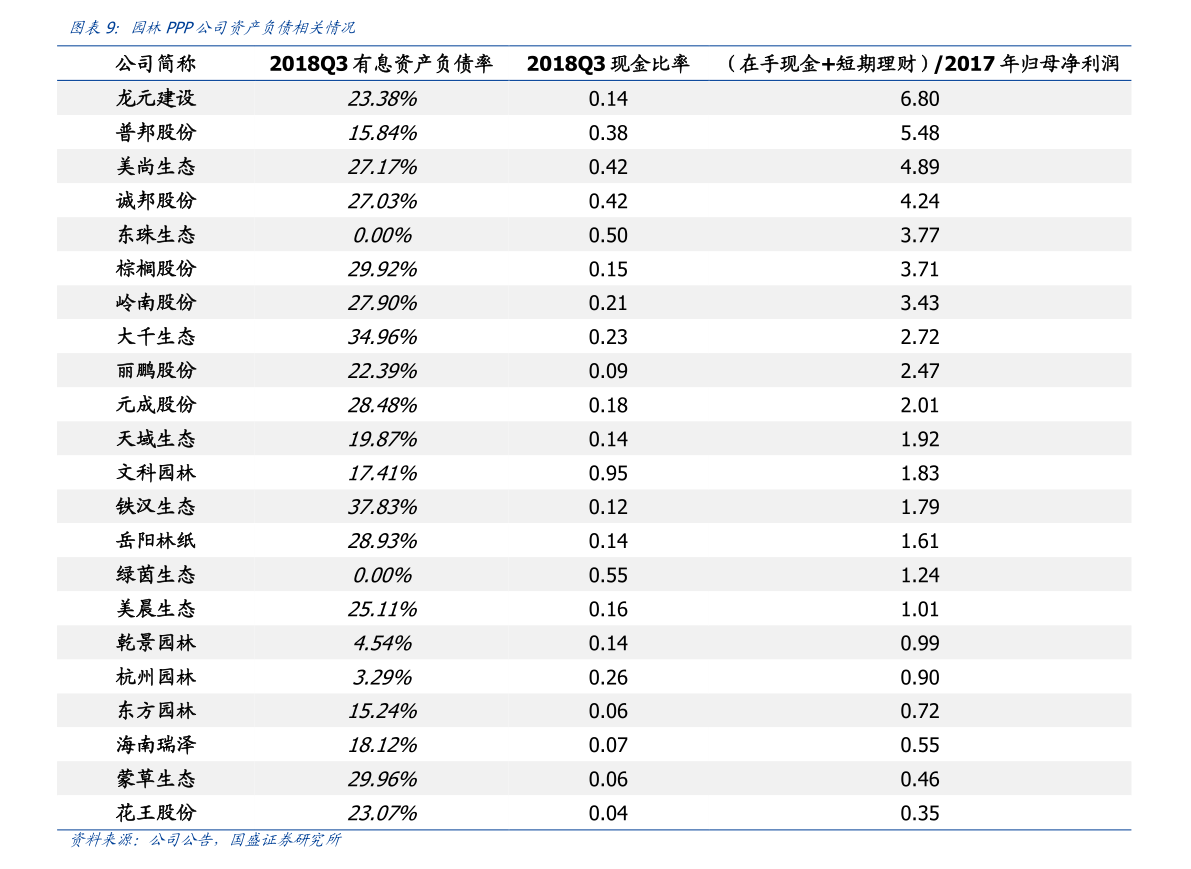Select the value 6.80
Viewport: 1191px width, 869px height.
(x=920, y=99)
